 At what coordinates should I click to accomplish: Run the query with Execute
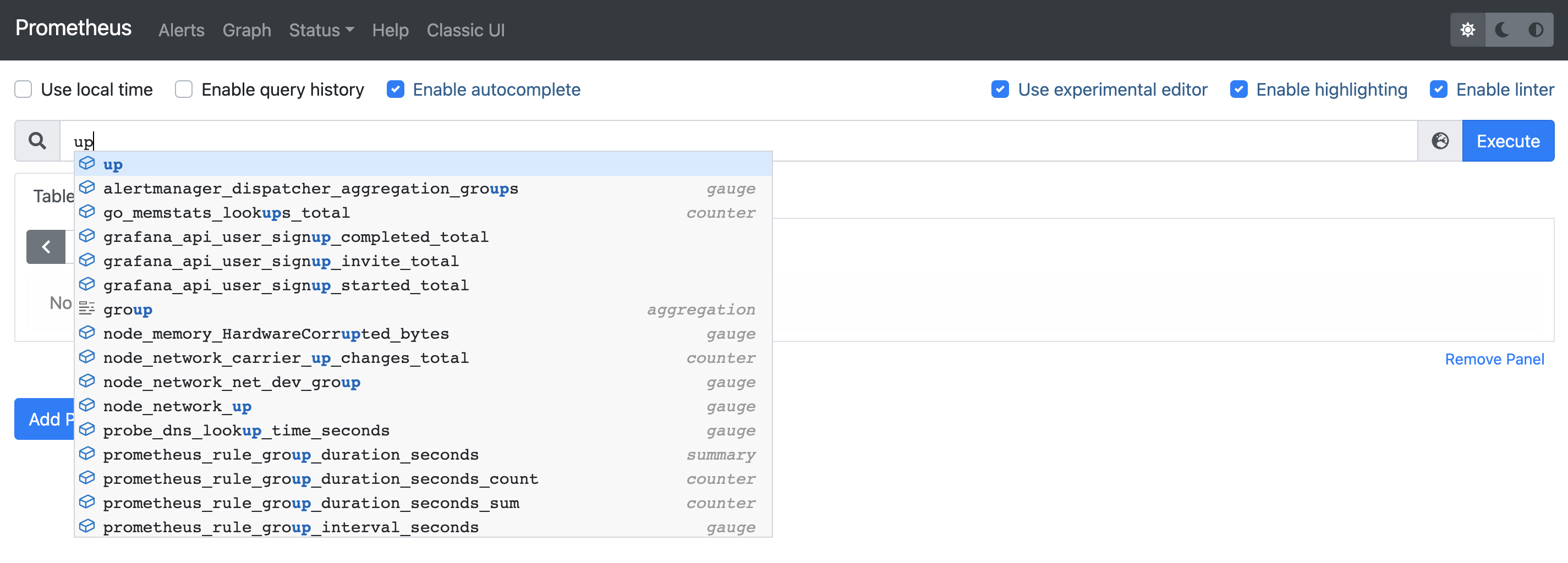[x=1507, y=141]
